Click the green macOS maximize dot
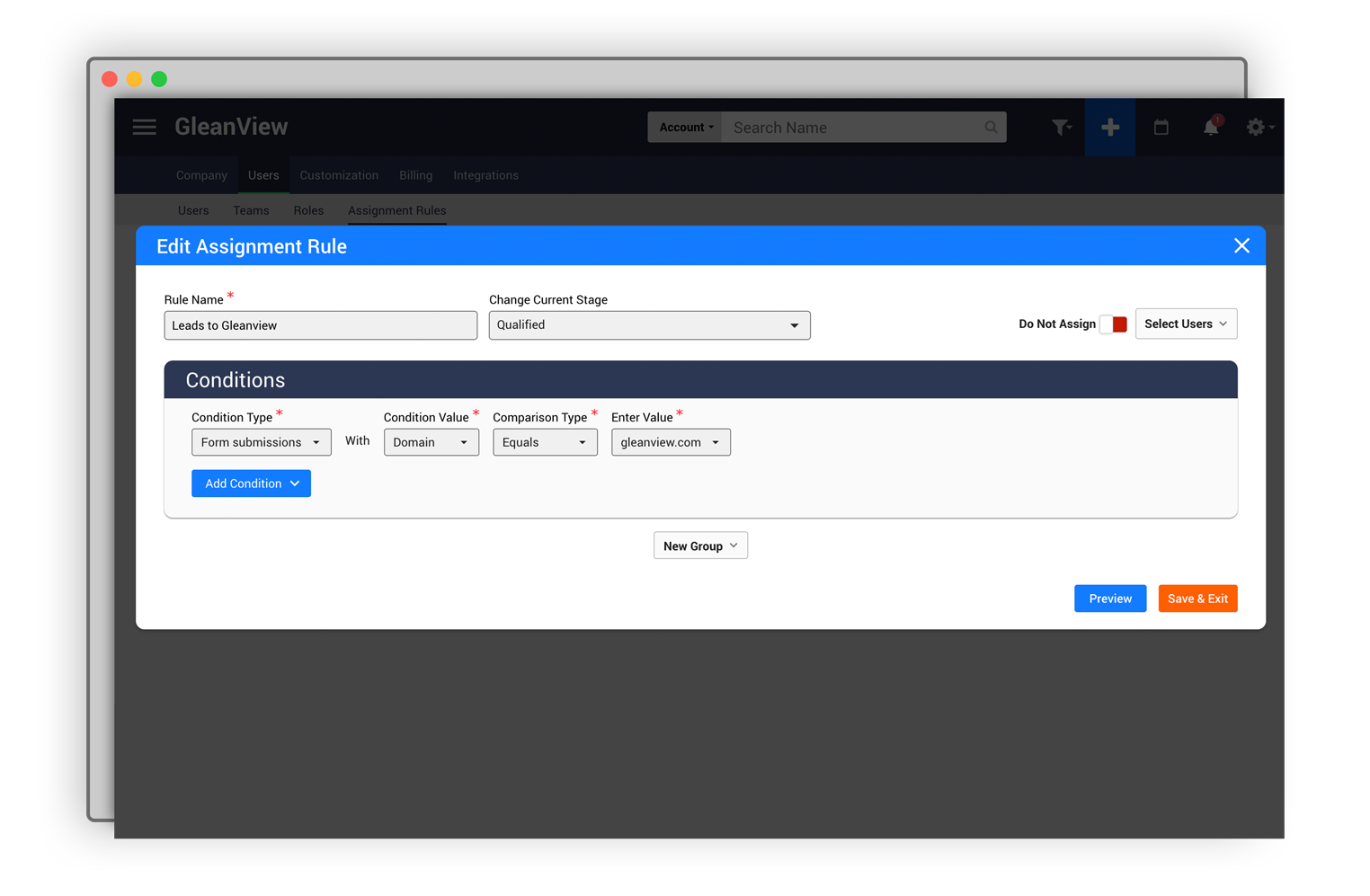1370x896 pixels. point(159,79)
